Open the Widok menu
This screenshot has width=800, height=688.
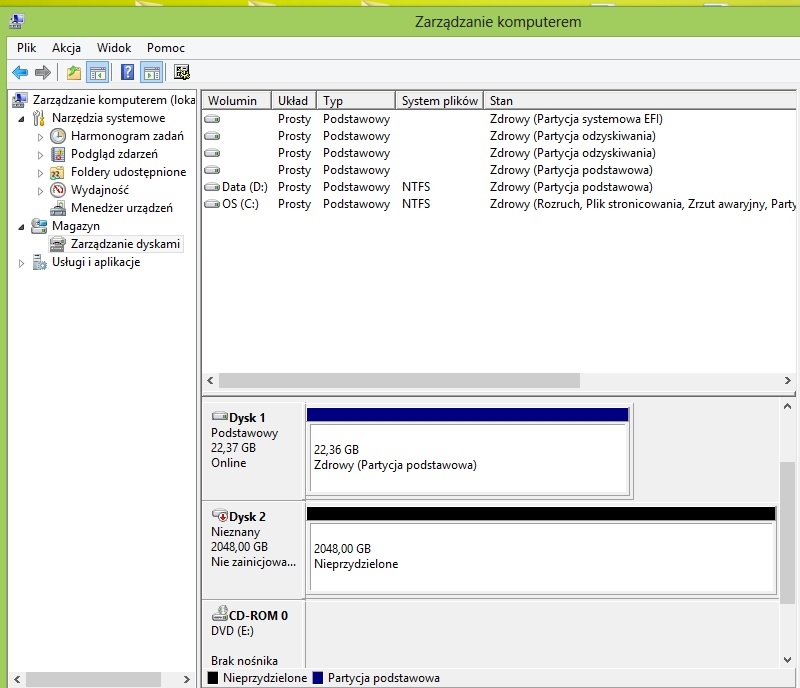(114, 48)
